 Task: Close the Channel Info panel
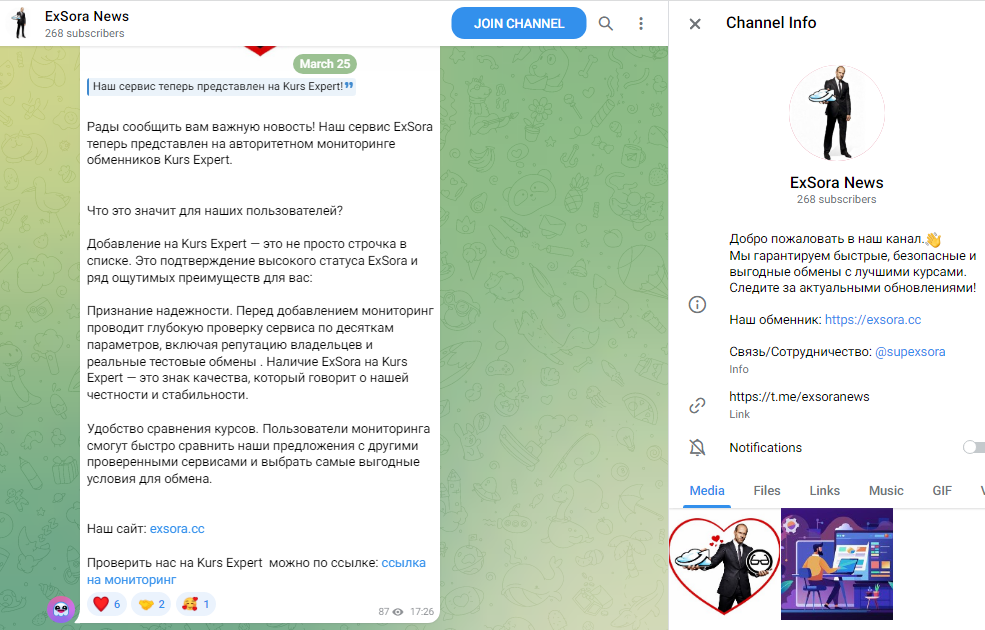click(695, 24)
